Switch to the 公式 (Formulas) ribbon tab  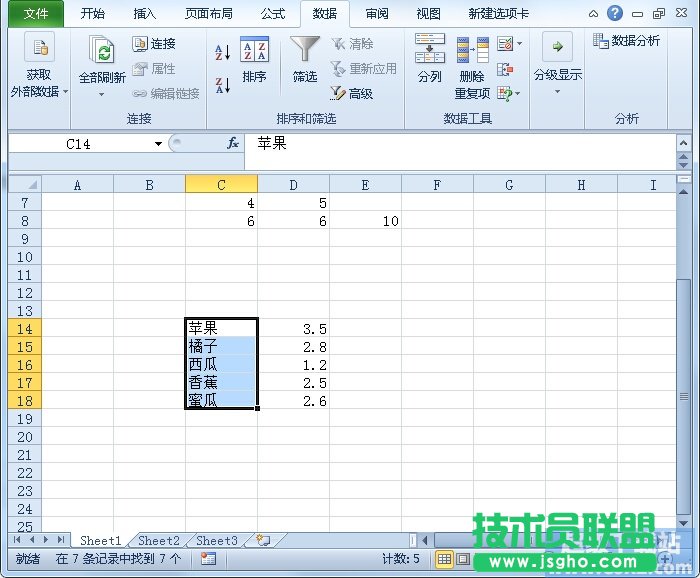pos(272,13)
